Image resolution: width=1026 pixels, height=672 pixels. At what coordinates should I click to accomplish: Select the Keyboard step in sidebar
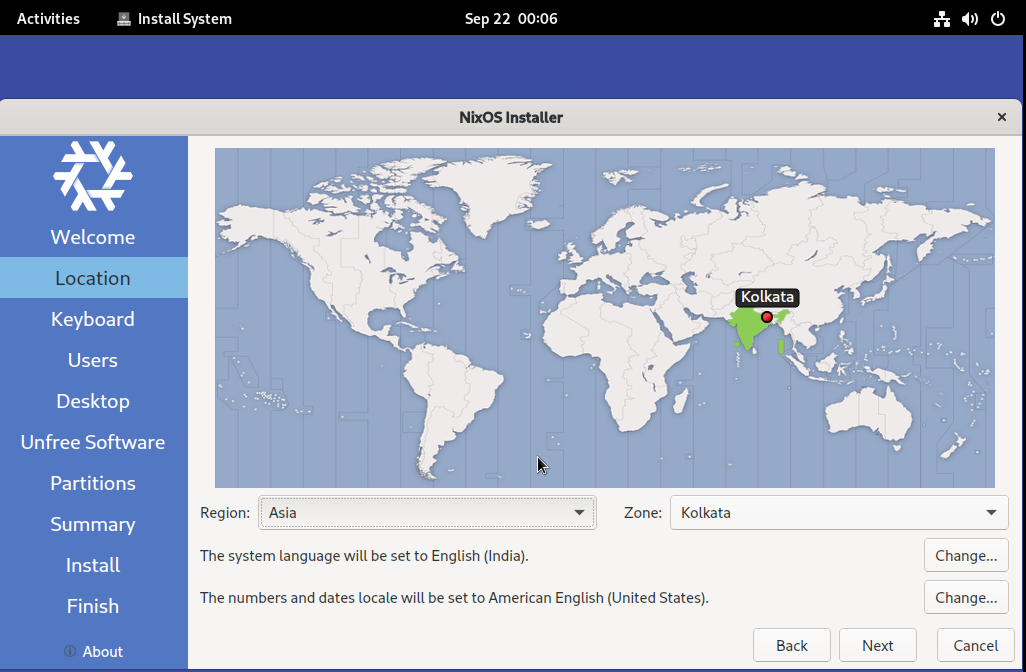[93, 319]
